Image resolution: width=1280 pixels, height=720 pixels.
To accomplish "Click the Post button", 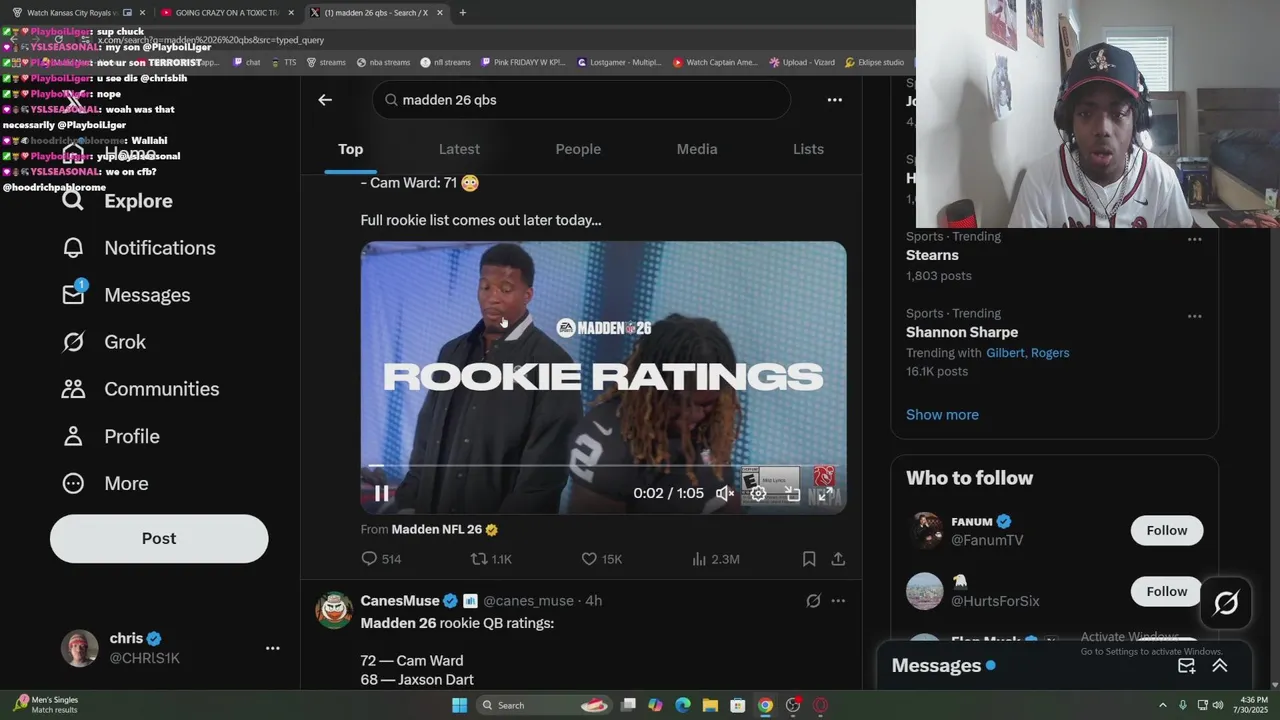I will click(159, 539).
